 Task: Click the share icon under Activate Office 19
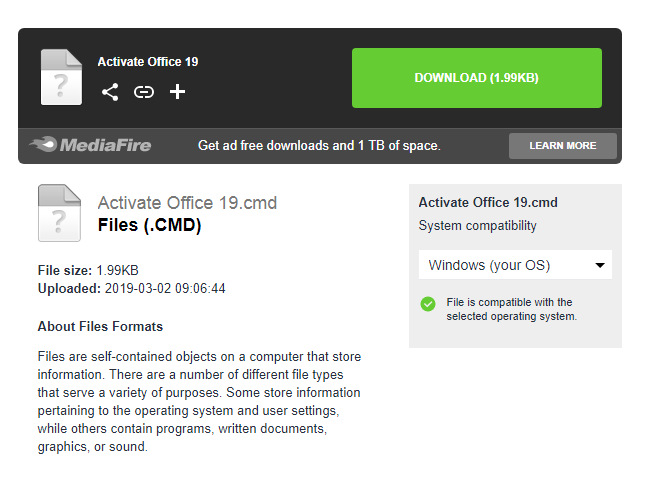click(110, 92)
